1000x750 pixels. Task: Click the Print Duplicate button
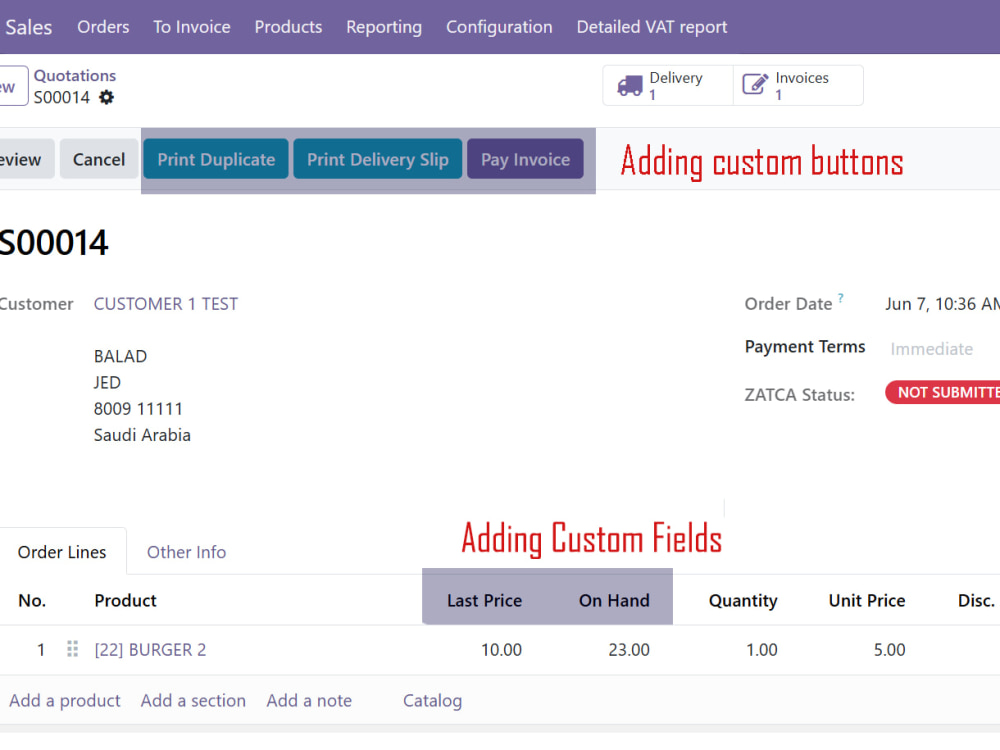[216, 159]
